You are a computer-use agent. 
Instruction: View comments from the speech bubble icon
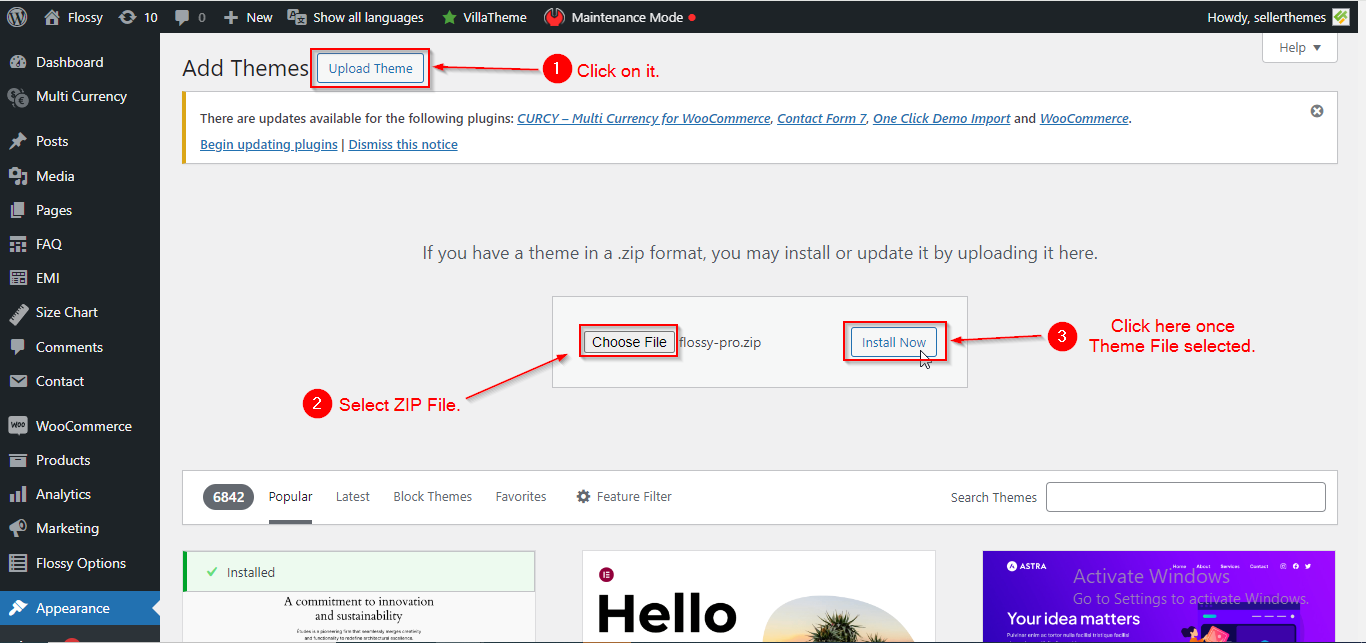pyautogui.click(x=190, y=17)
